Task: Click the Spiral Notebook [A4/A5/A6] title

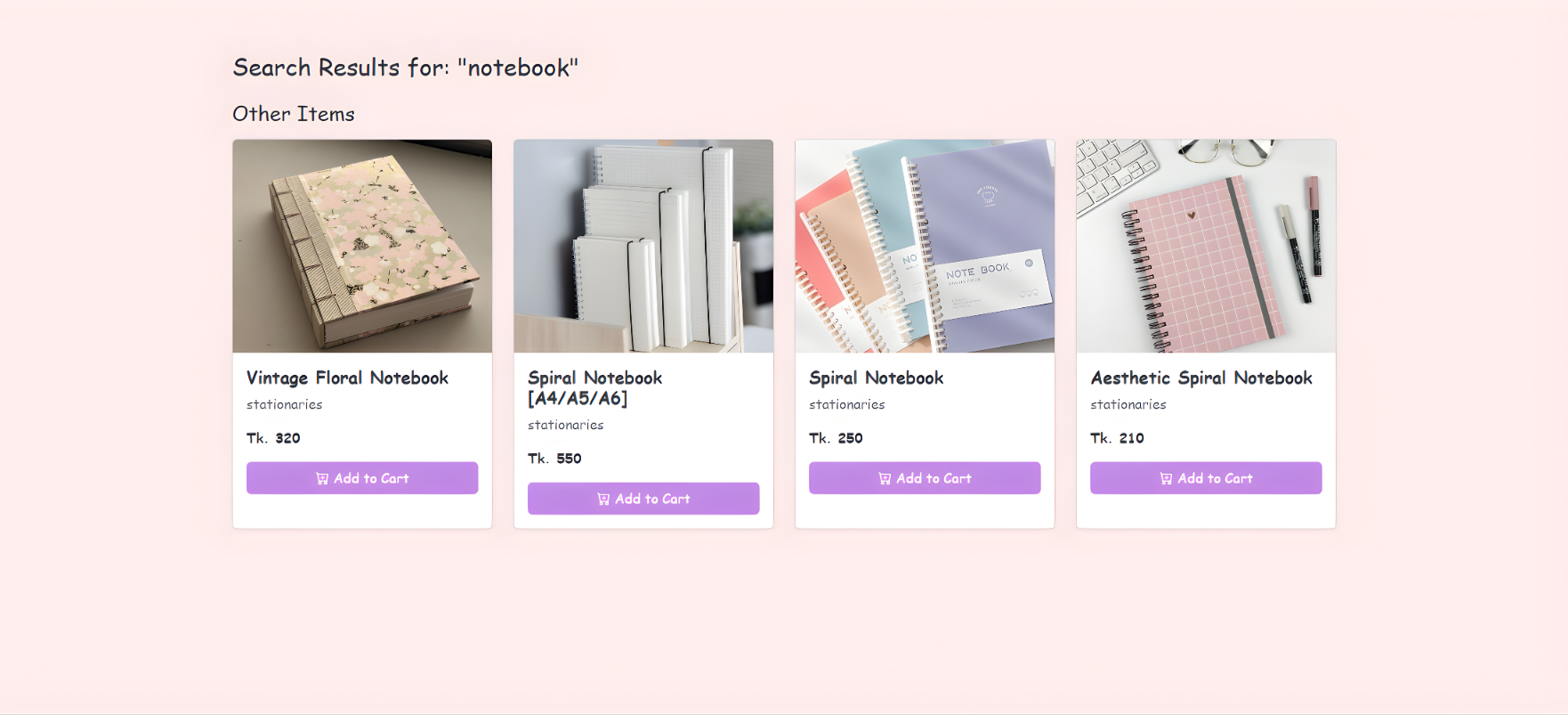Action: (594, 388)
